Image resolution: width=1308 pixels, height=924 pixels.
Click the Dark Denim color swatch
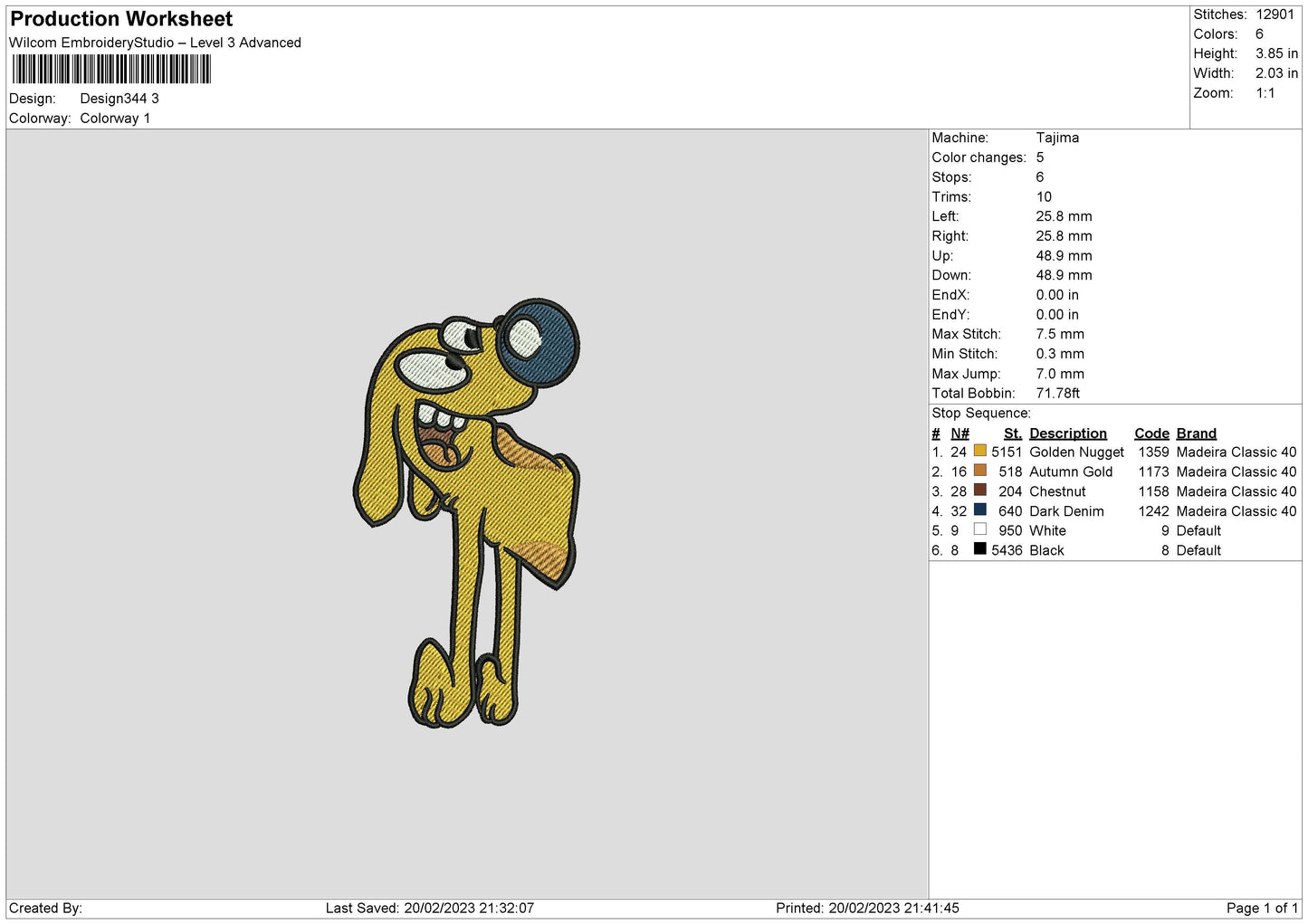click(x=979, y=510)
